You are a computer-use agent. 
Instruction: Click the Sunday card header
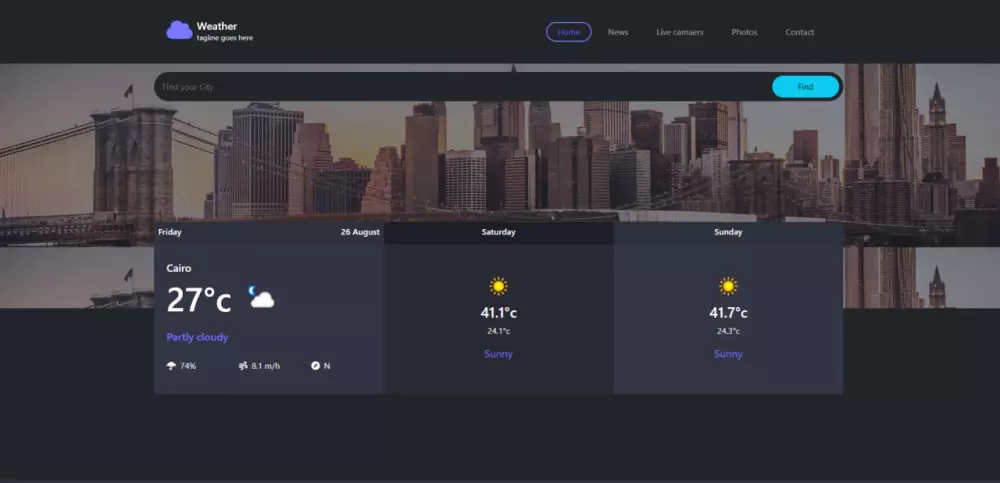coord(728,232)
